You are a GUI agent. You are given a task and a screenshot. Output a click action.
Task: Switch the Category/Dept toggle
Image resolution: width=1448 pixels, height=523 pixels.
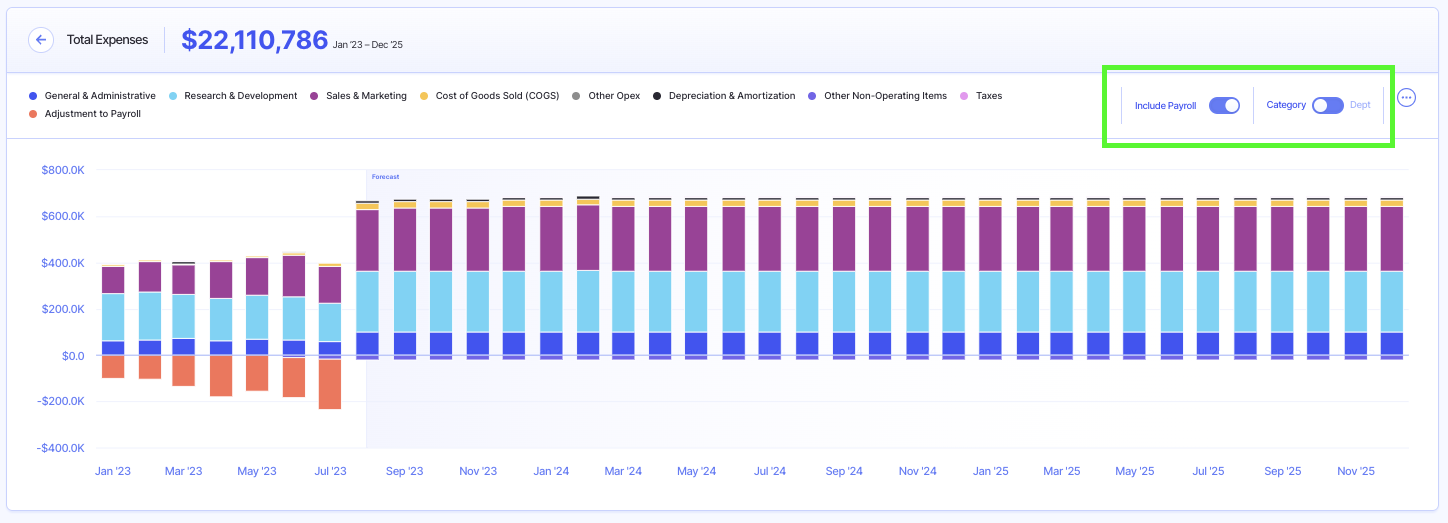pos(1327,105)
